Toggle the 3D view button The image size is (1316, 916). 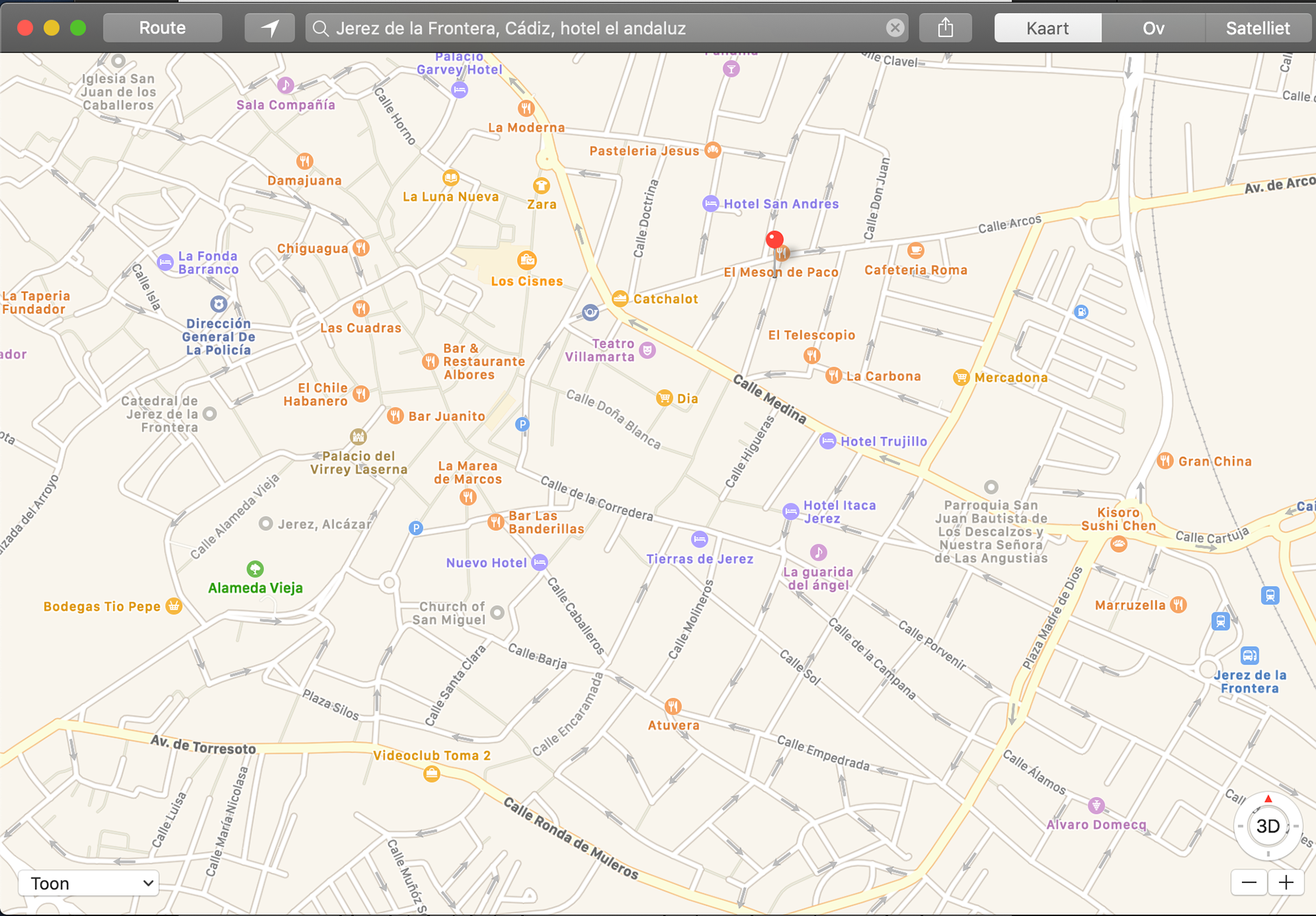pos(1267,826)
